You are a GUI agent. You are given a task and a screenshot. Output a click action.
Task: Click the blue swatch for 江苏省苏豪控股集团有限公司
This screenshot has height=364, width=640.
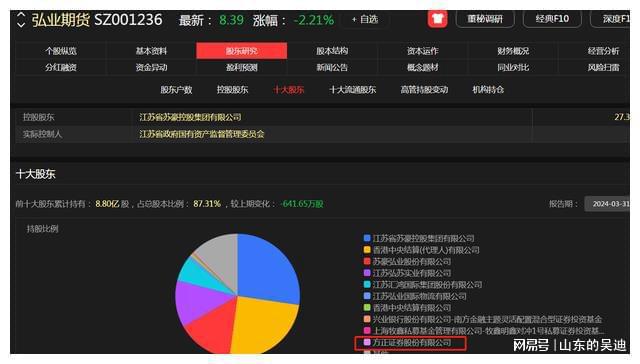click(367, 238)
